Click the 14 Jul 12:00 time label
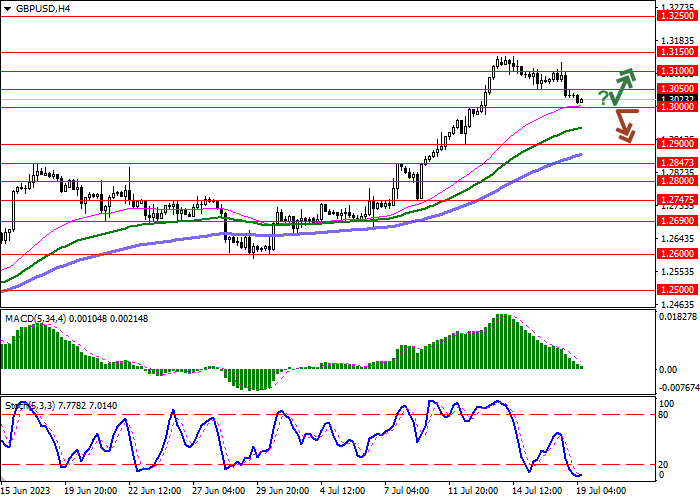Viewport: 700px width, 500px height. click(x=538, y=491)
